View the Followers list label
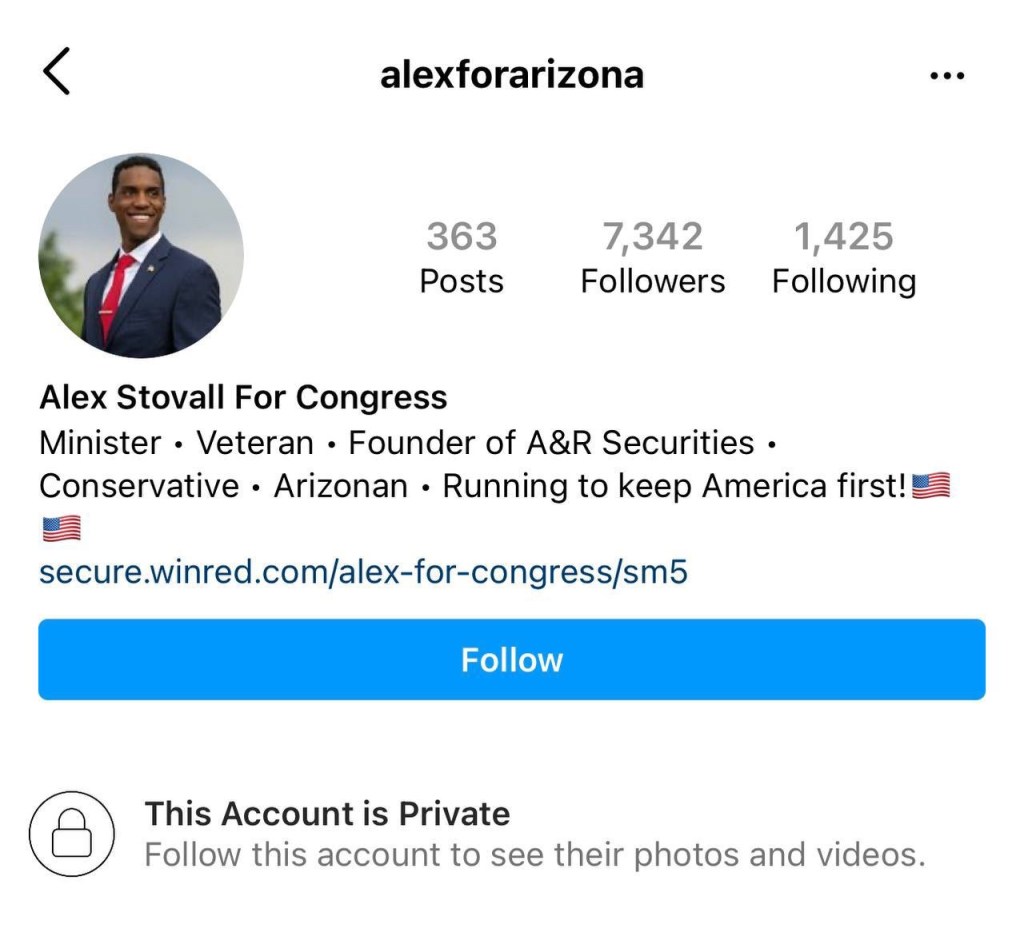 click(652, 281)
